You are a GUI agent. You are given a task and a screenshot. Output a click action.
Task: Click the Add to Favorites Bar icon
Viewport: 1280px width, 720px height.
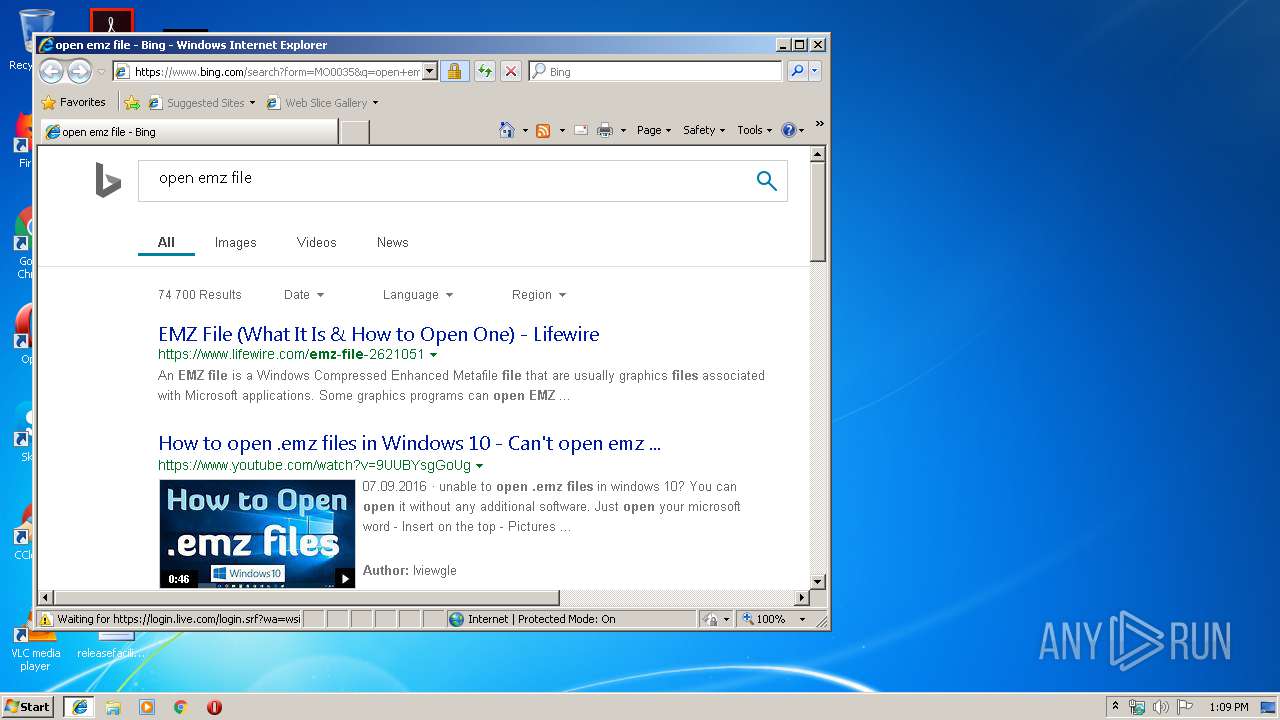click(132, 102)
